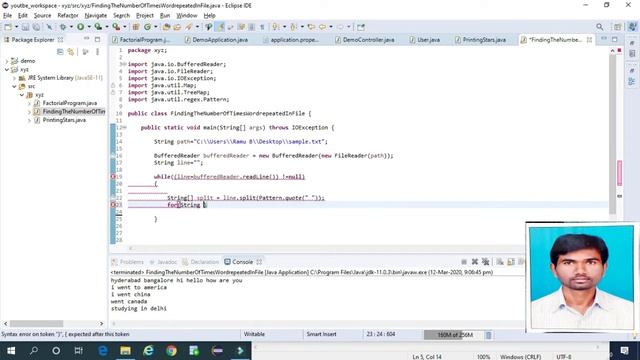Screen dimensions: 640x360
Task: Open the New file dropdown arrow
Action: pyautogui.click(x=16, y=27)
